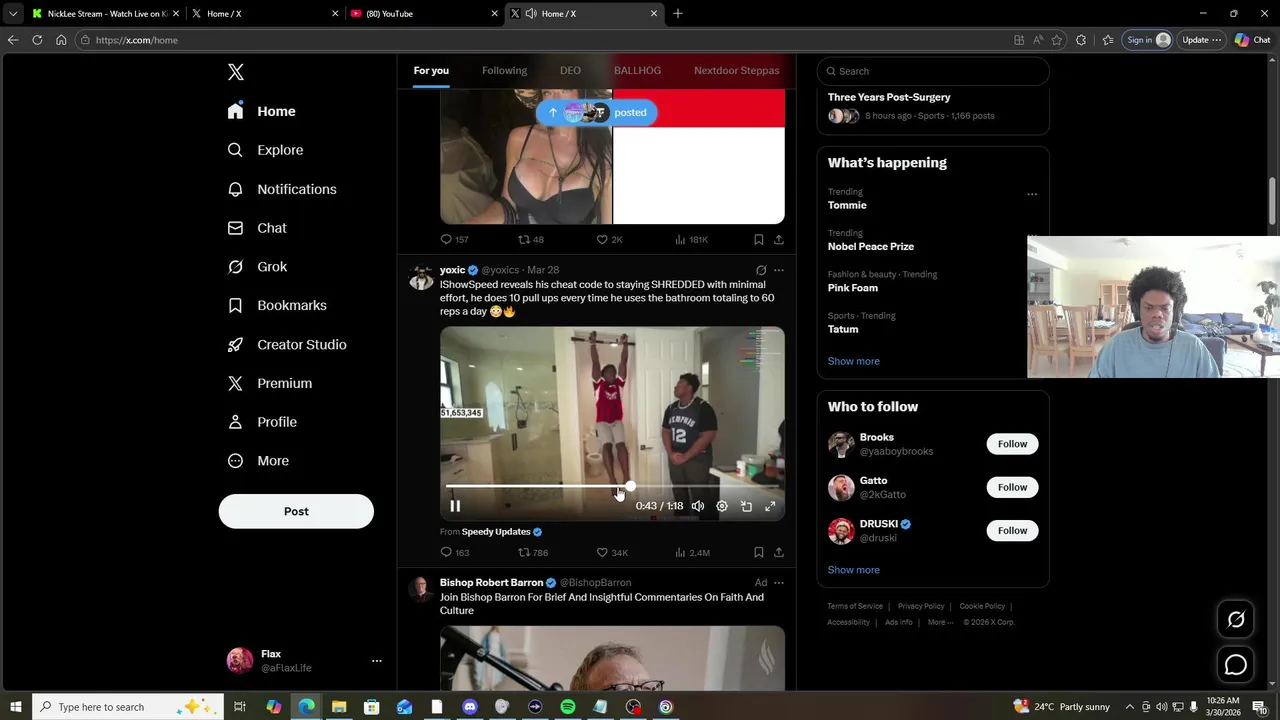1280x720 pixels.
Task: Reply to the yoxic post (163)
Action: (x=455, y=552)
